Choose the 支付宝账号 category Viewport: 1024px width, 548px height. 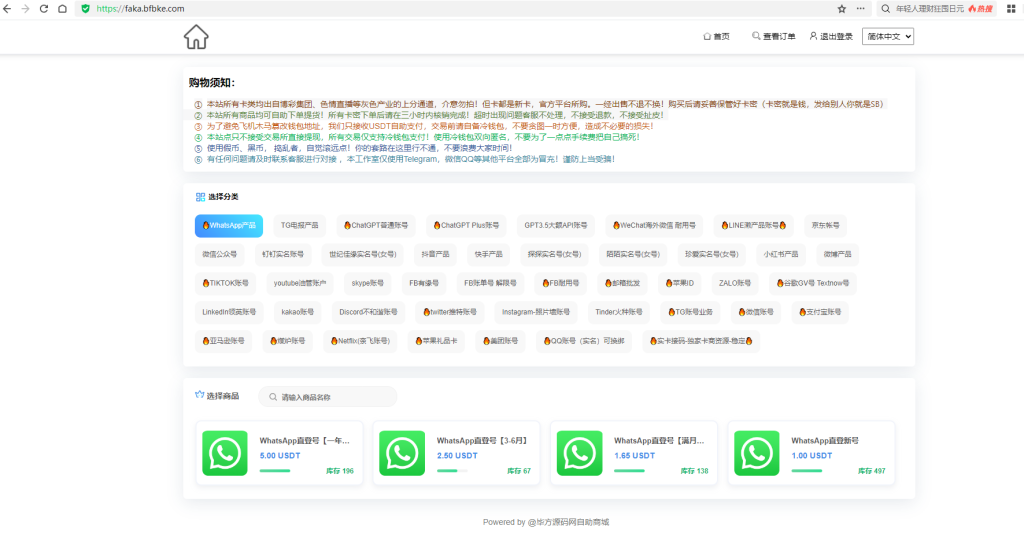pos(820,312)
